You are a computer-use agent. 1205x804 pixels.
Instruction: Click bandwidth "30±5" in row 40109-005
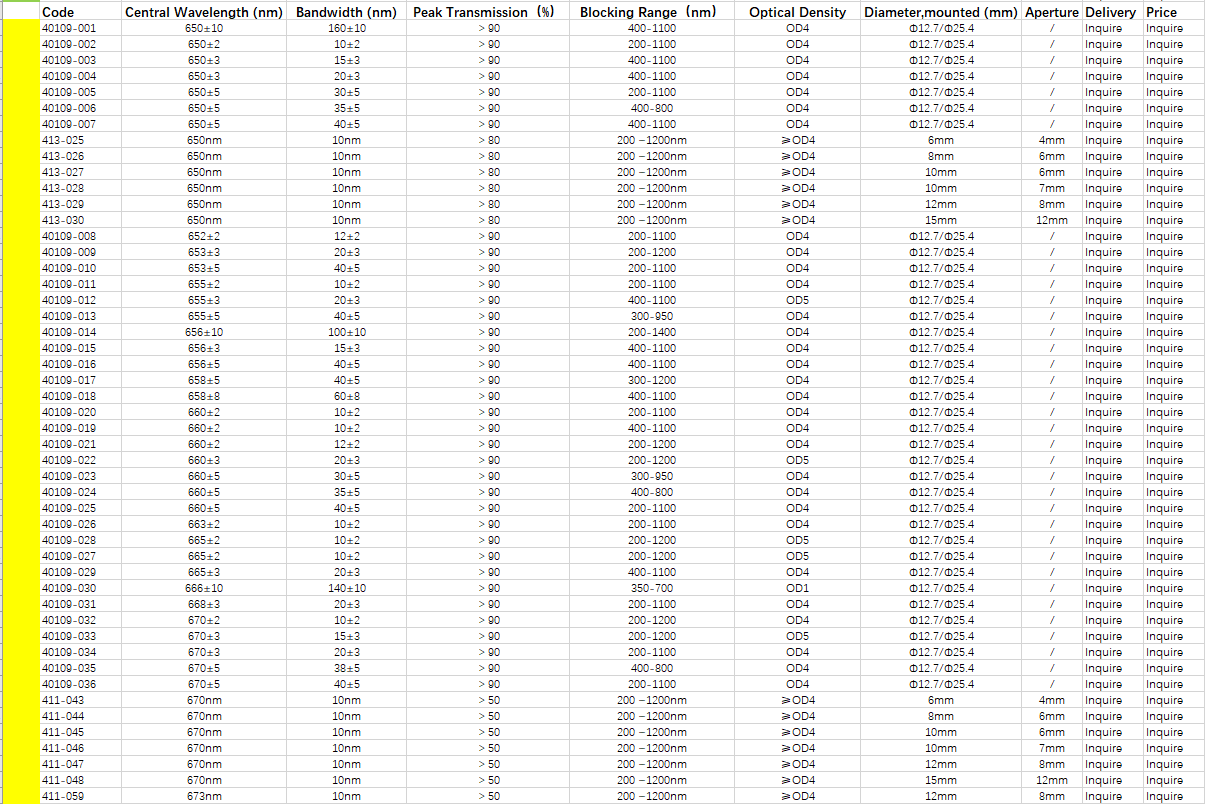pos(346,92)
